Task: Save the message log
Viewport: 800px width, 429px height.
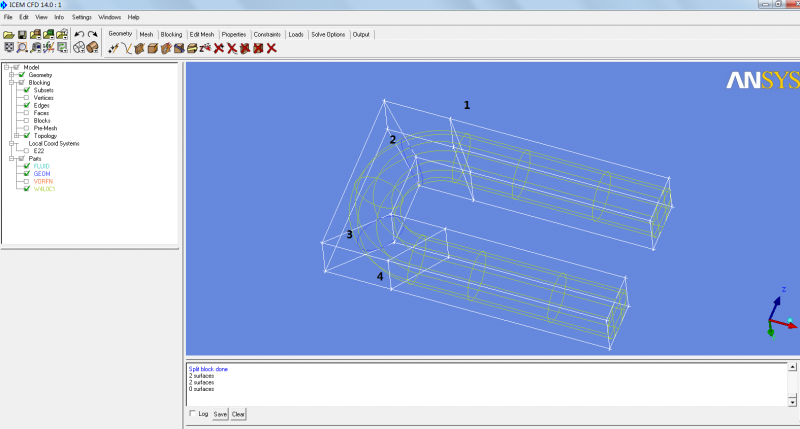Action: click(x=220, y=414)
